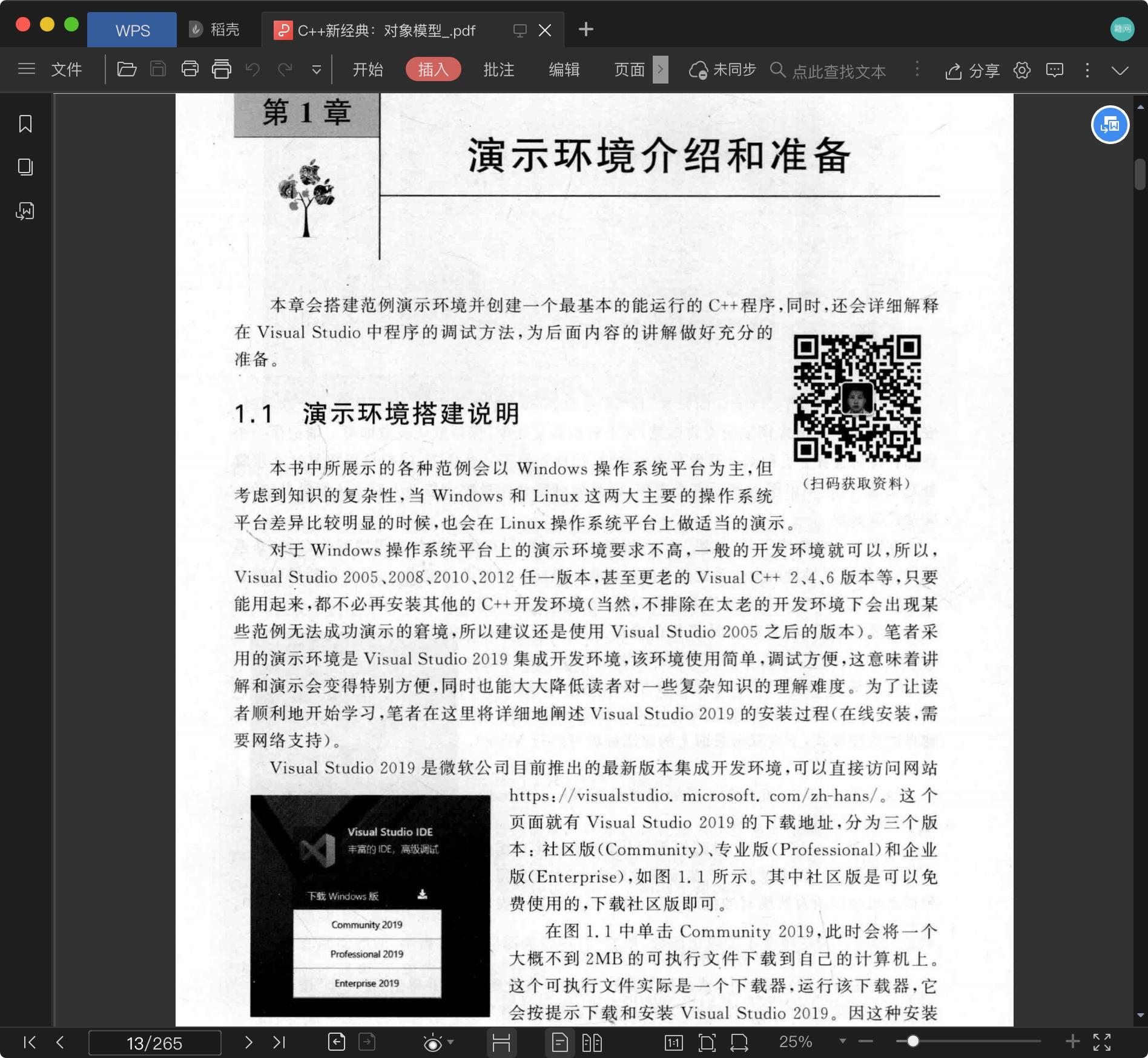
Task: Click the presentation screen icon on the PDF tab
Action: pos(520,30)
